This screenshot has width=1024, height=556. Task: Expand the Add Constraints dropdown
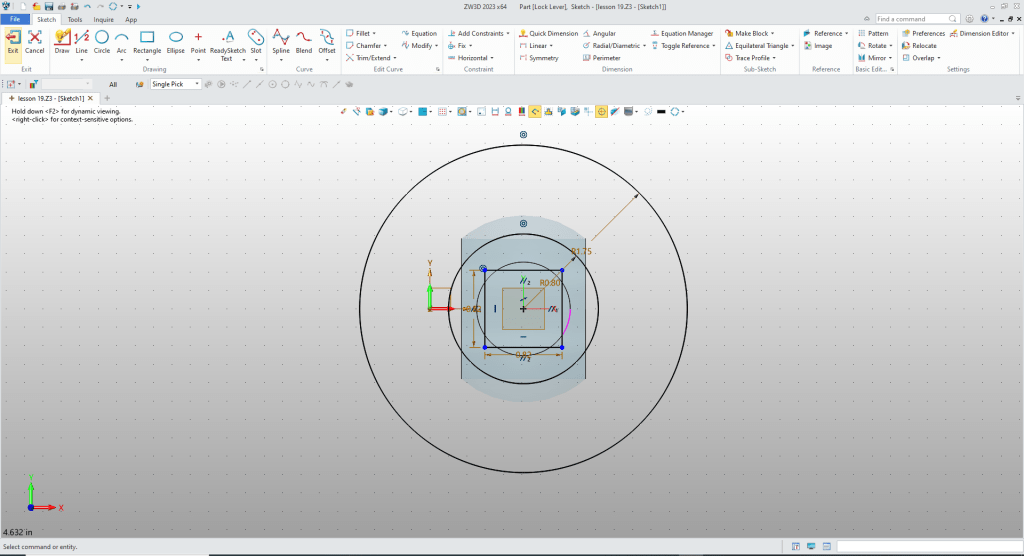(x=508, y=33)
